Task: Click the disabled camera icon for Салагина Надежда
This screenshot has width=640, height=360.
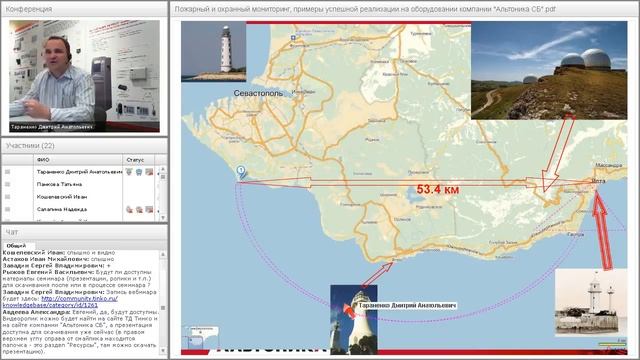Action: [149, 209]
